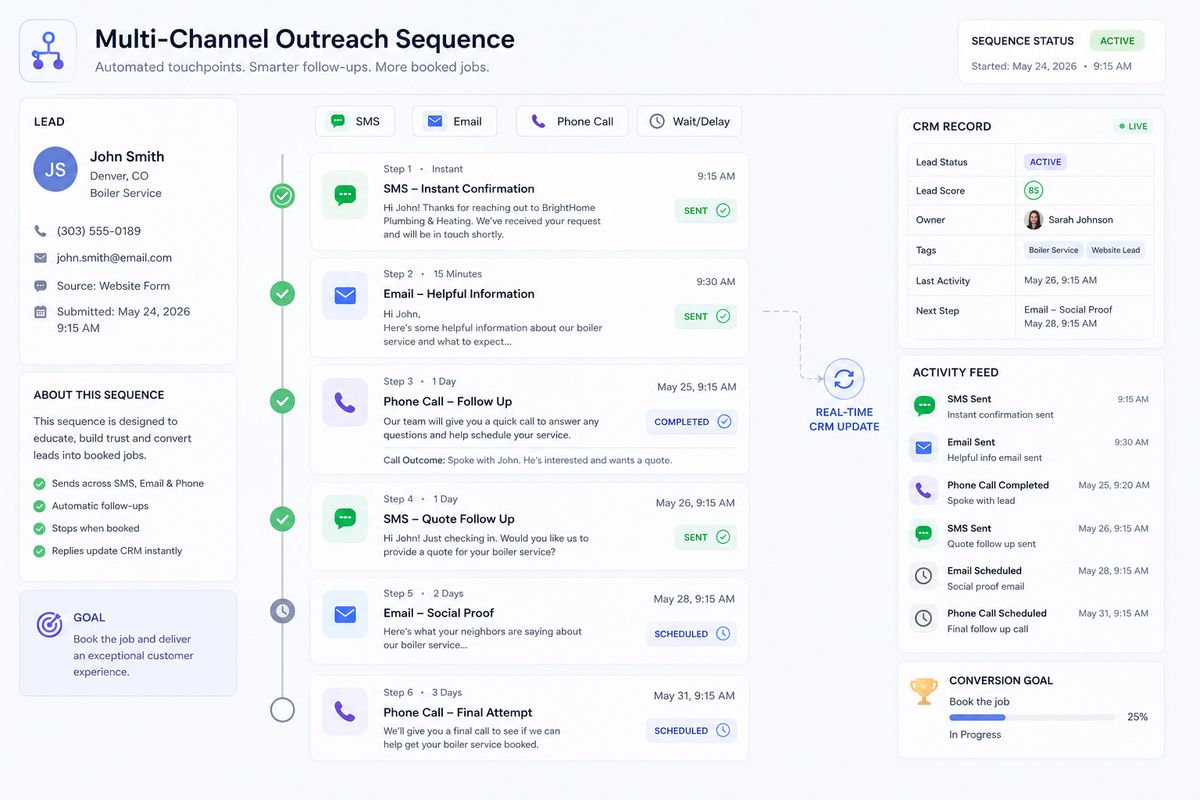Click the Step 2 green check timeline marker
This screenshot has width=1200, height=800.
click(x=283, y=294)
